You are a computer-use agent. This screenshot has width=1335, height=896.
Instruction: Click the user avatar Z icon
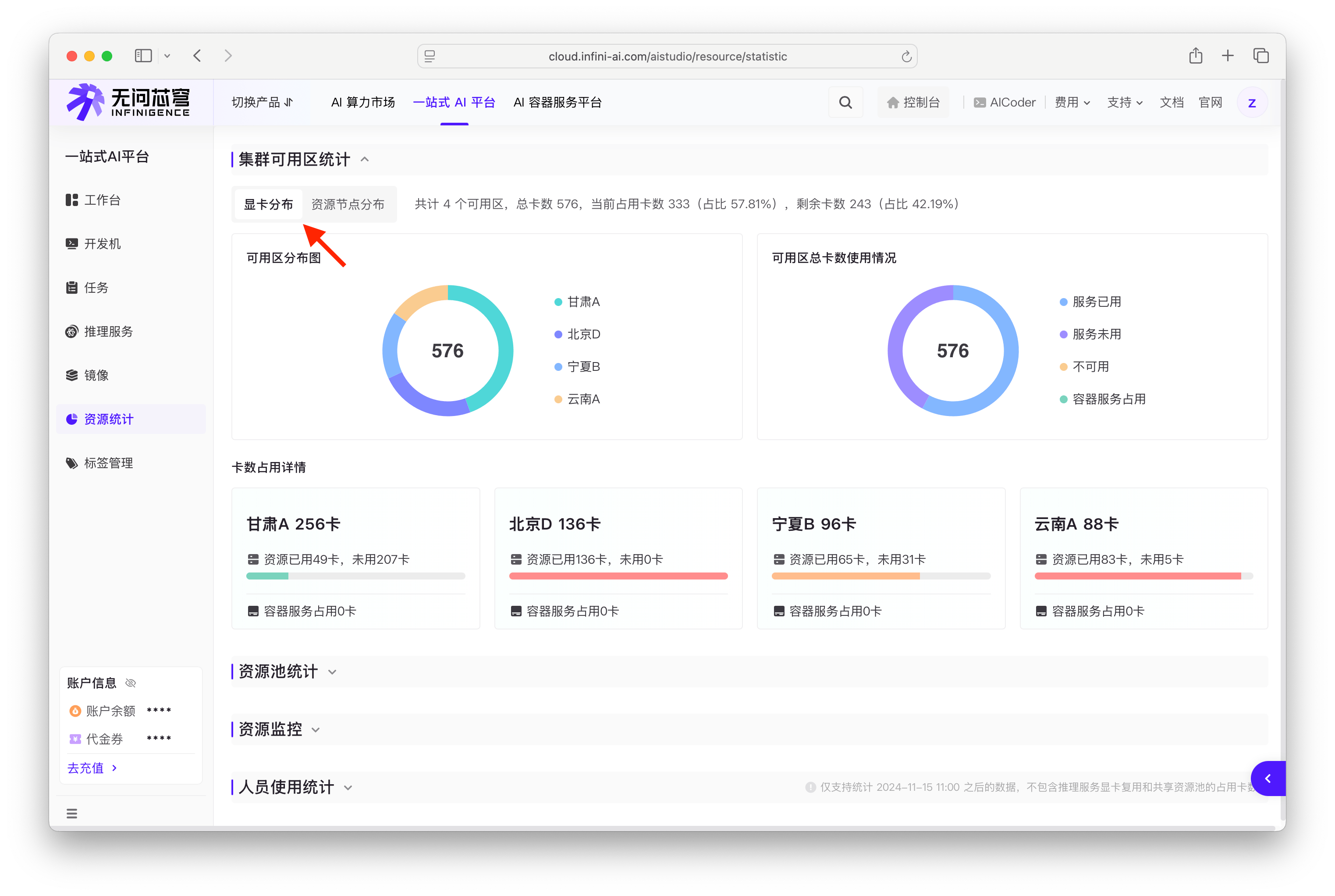1252,103
